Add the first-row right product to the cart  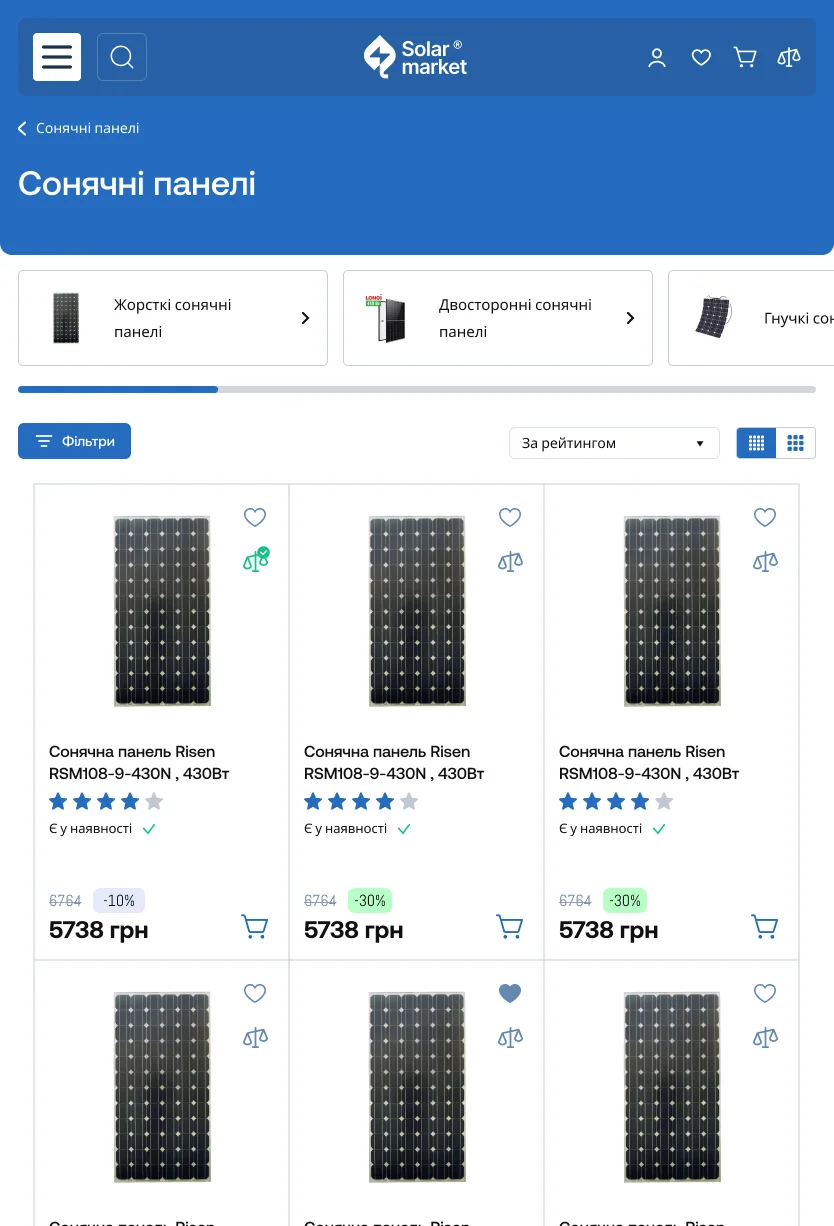tap(765, 927)
